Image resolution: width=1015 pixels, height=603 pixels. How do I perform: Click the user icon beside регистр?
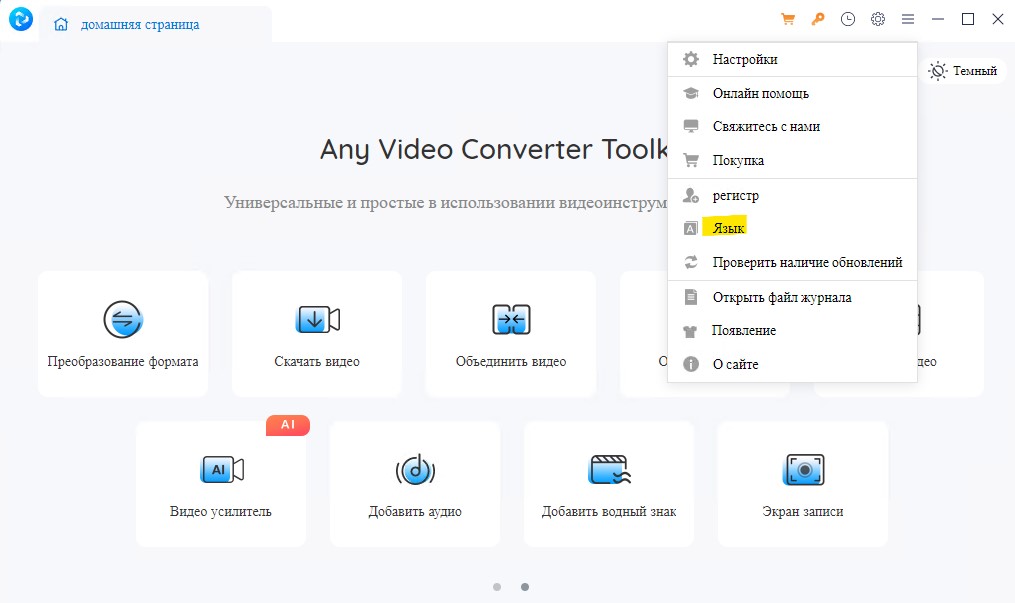point(691,195)
